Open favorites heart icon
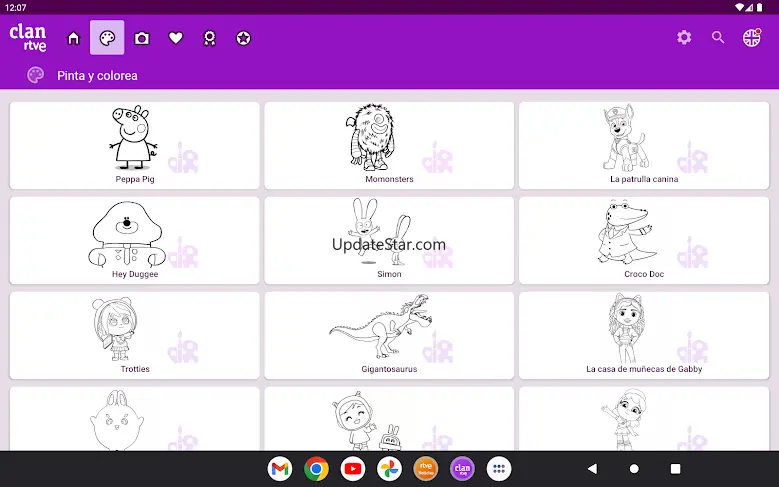Image resolution: width=779 pixels, height=487 pixels. (176, 38)
